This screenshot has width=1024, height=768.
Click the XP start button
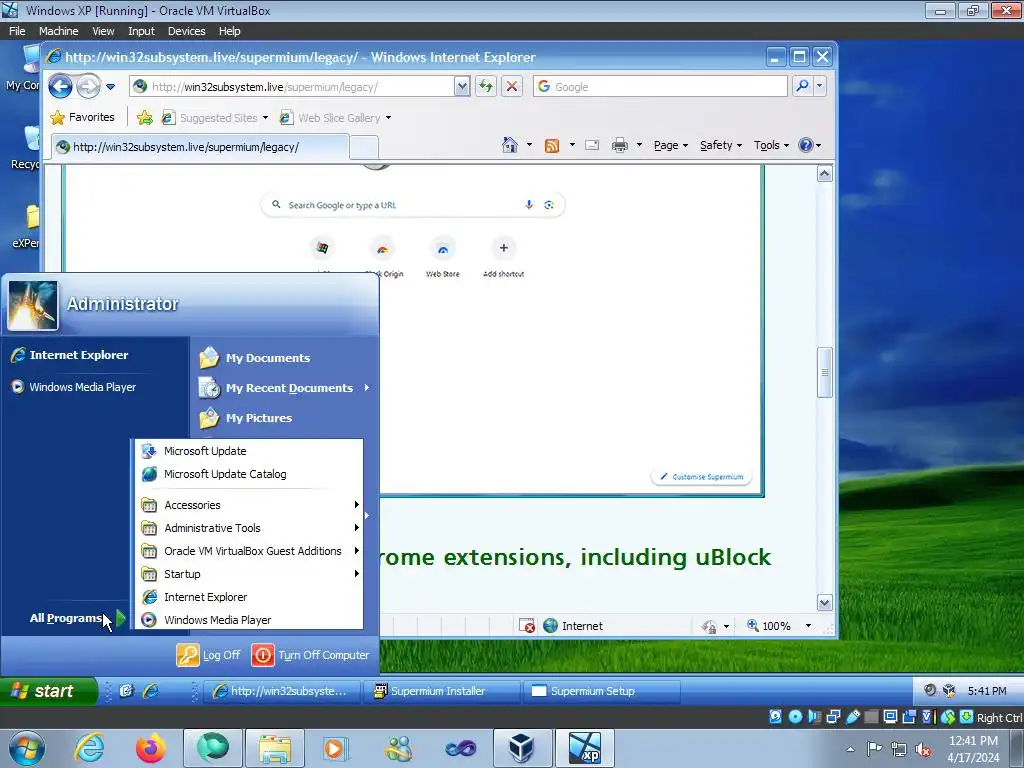49,691
